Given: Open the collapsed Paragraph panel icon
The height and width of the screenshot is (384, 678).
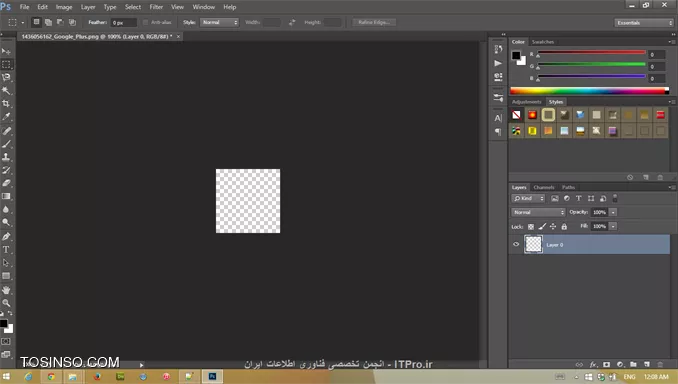Looking at the screenshot, I should pyautogui.click(x=498, y=131).
